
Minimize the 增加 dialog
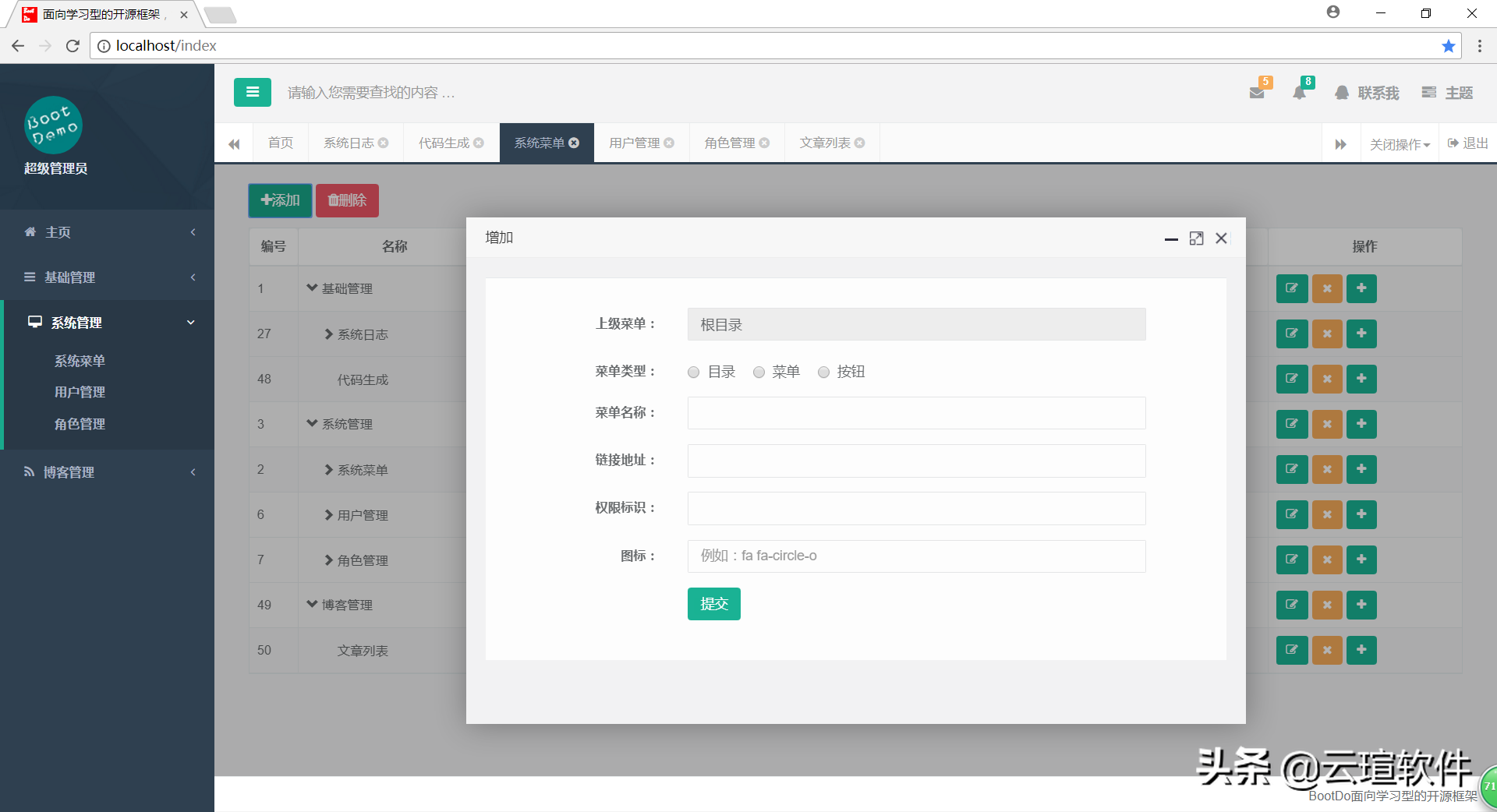coord(1171,238)
